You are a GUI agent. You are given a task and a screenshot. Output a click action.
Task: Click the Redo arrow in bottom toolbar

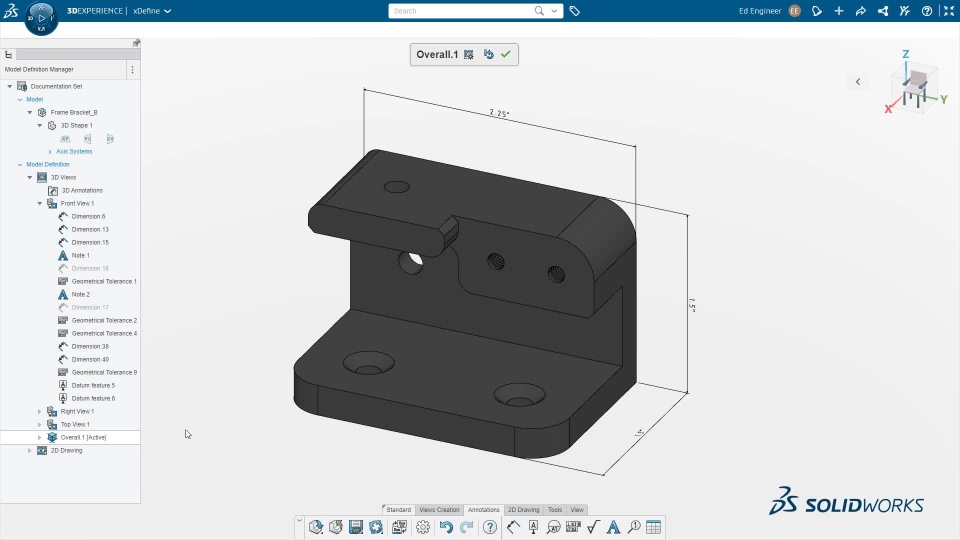[x=467, y=527]
